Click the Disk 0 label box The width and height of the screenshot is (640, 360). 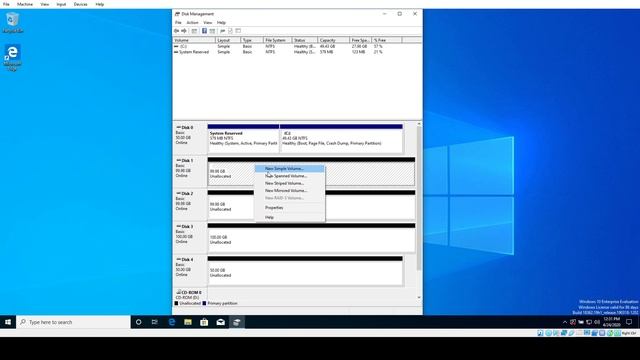(x=190, y=139)
